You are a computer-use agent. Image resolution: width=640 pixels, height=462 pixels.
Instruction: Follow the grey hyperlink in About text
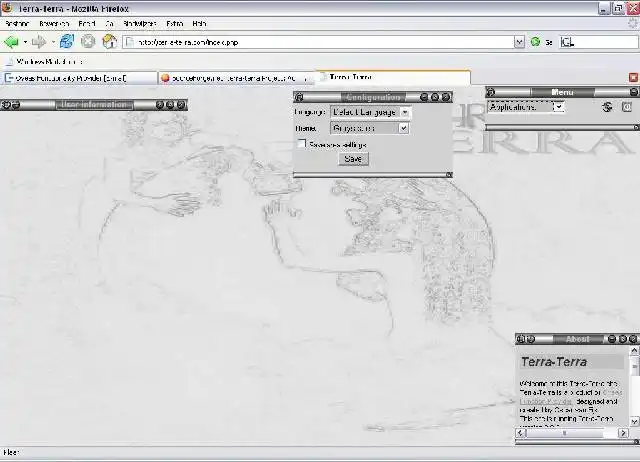pos(546,402)
